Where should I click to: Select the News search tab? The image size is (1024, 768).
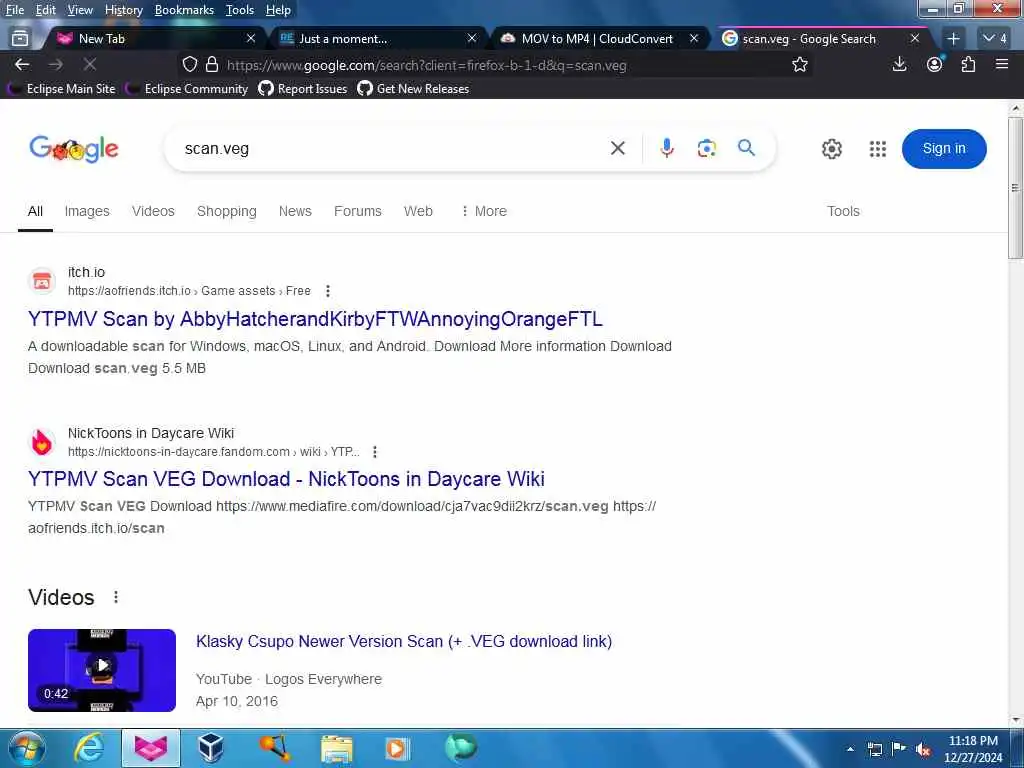click(295, 211)
